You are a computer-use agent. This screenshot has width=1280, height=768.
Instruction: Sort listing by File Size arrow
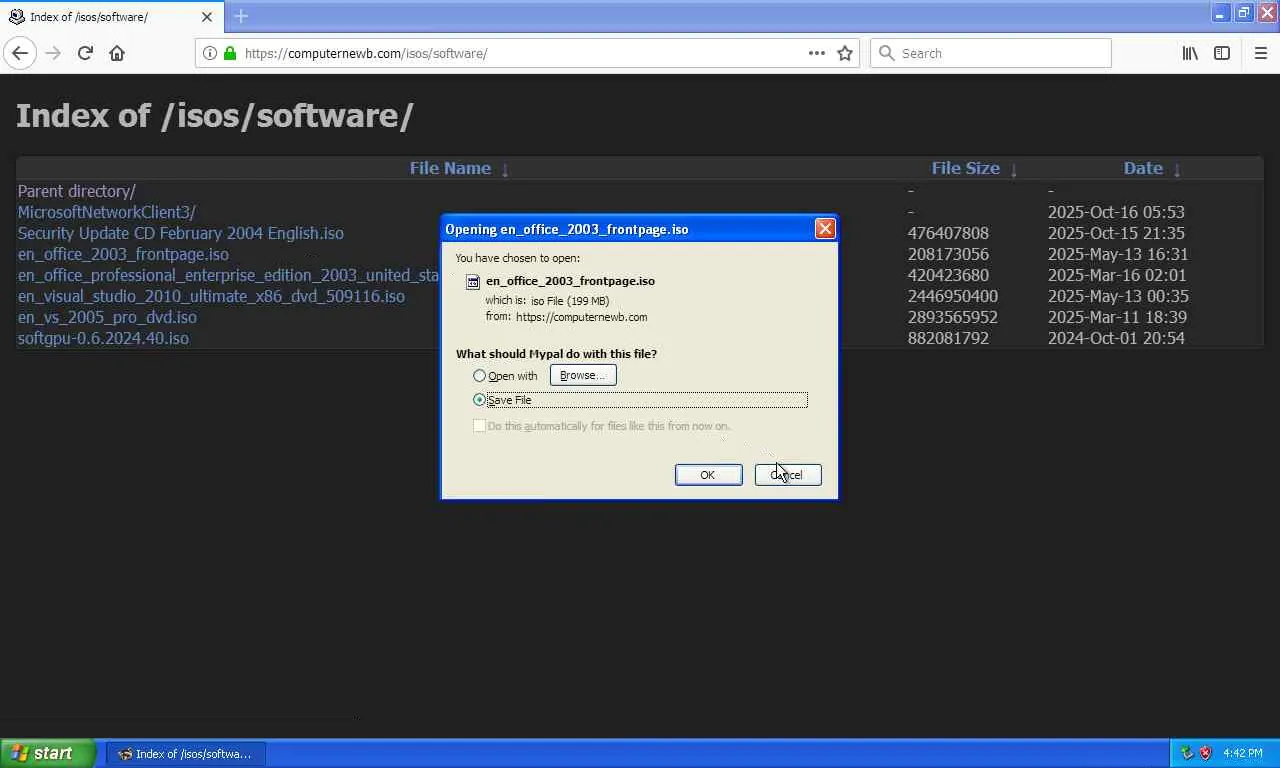tap(1014, 169)
